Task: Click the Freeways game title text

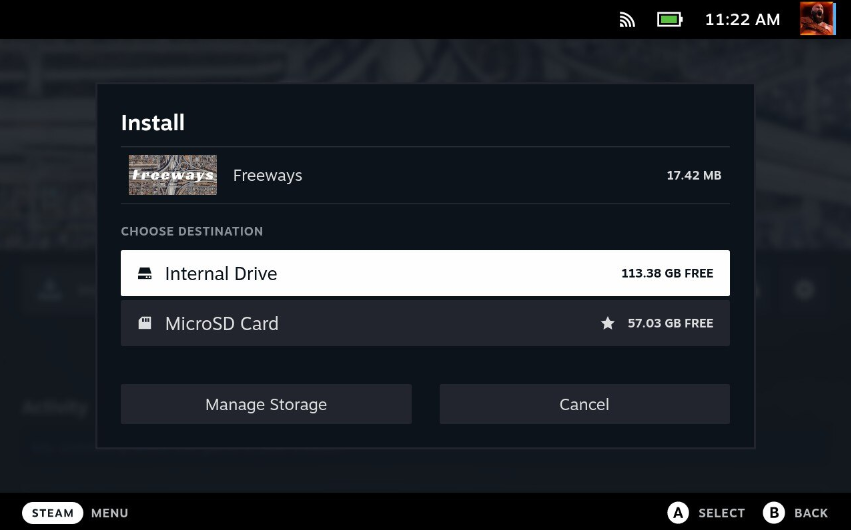Action: (268, 176)
